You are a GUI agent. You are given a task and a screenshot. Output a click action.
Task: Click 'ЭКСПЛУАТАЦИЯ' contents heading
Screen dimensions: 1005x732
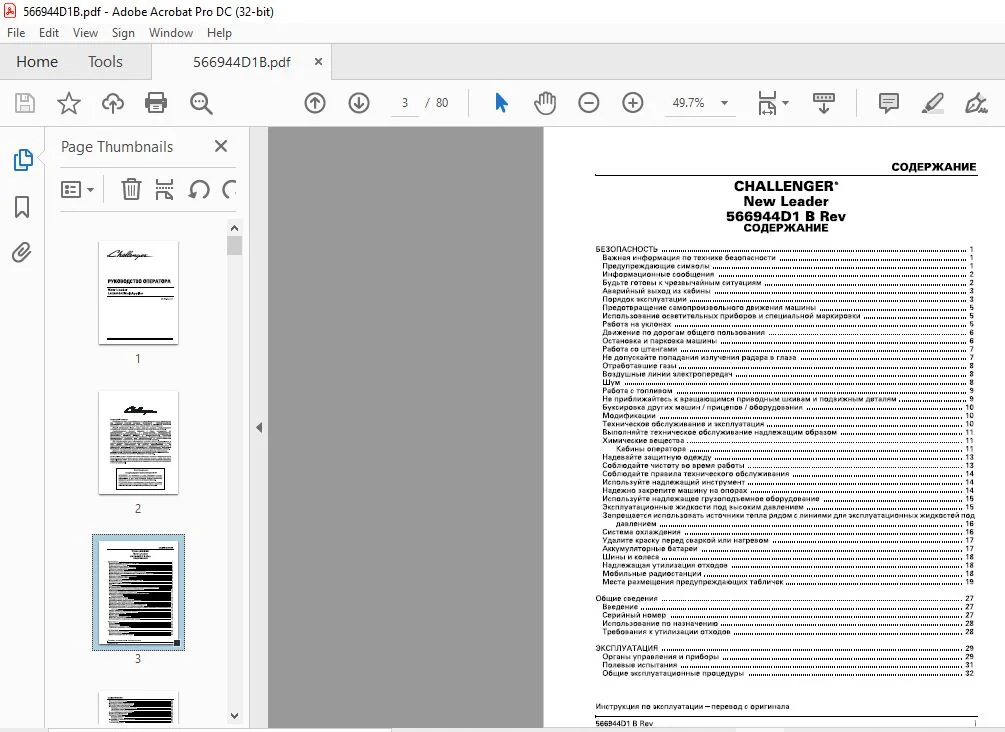(x=626, y=649)
